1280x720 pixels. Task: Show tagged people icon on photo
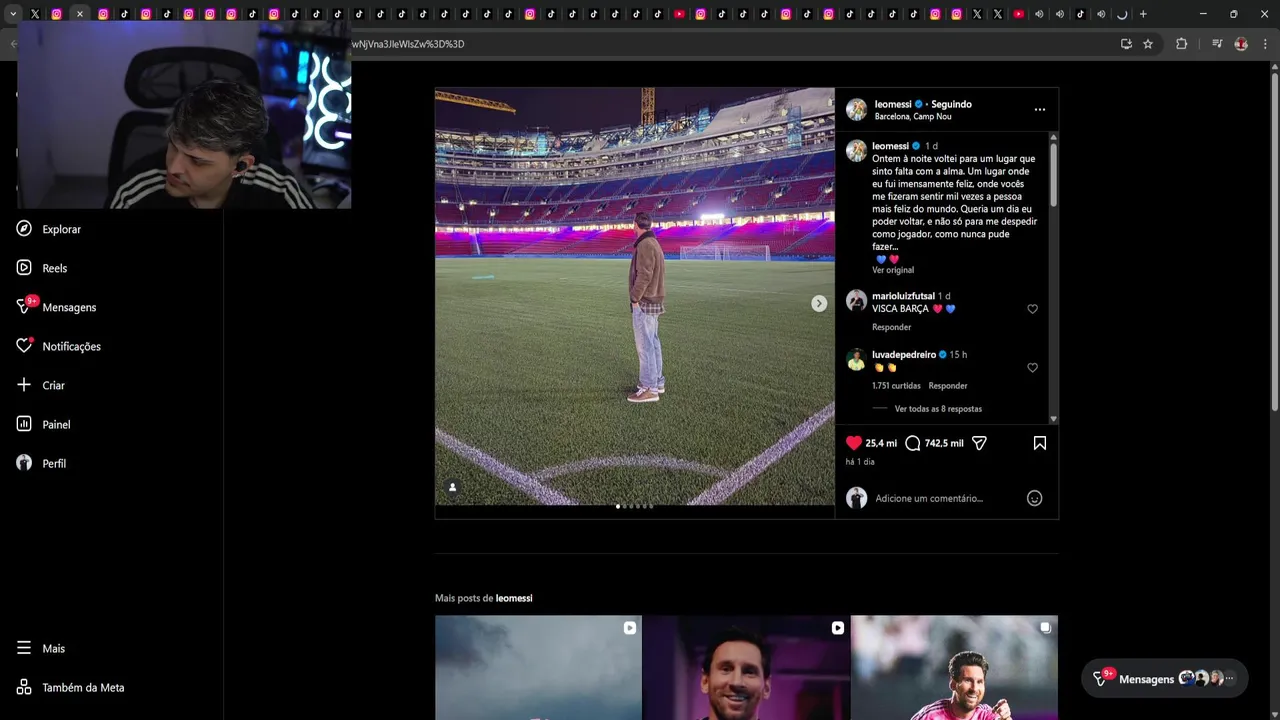pos(452,487)
